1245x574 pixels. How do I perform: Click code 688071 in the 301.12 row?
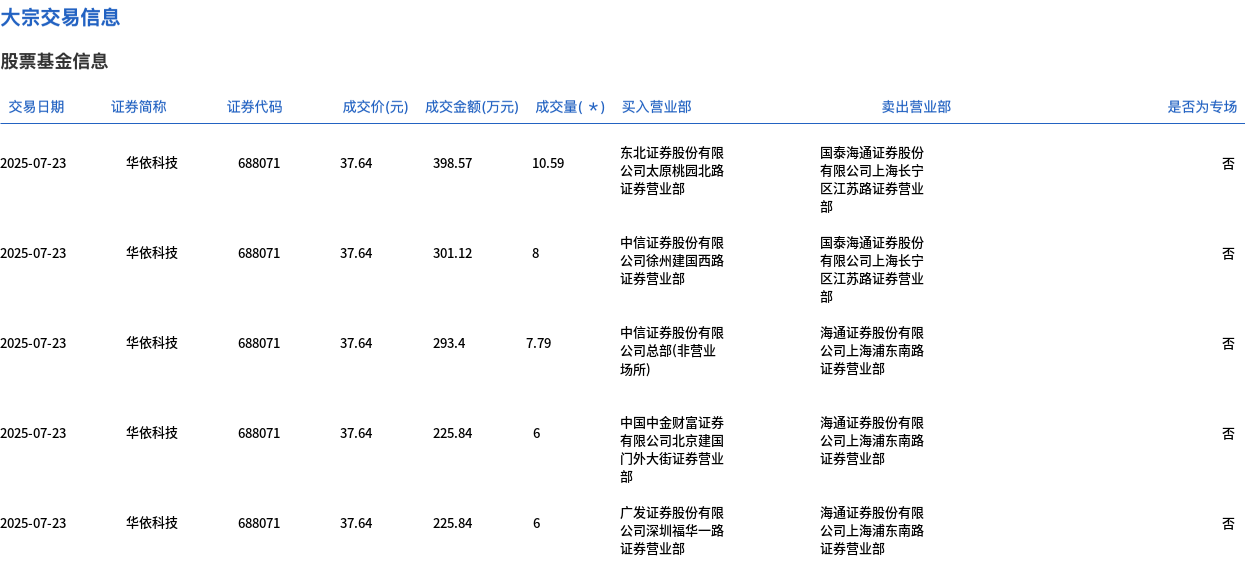pos(259,253)
